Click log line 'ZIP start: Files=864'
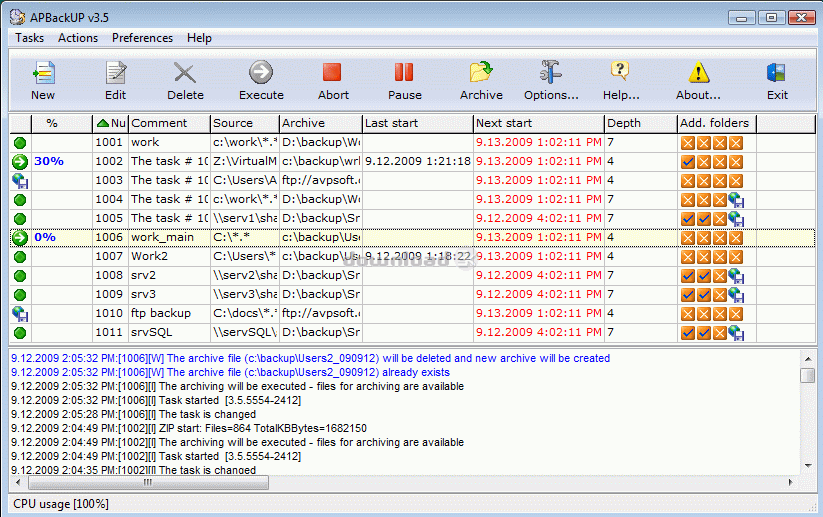Image resolution: width=823 pixels, height=517 pixels. click(189, 428)
